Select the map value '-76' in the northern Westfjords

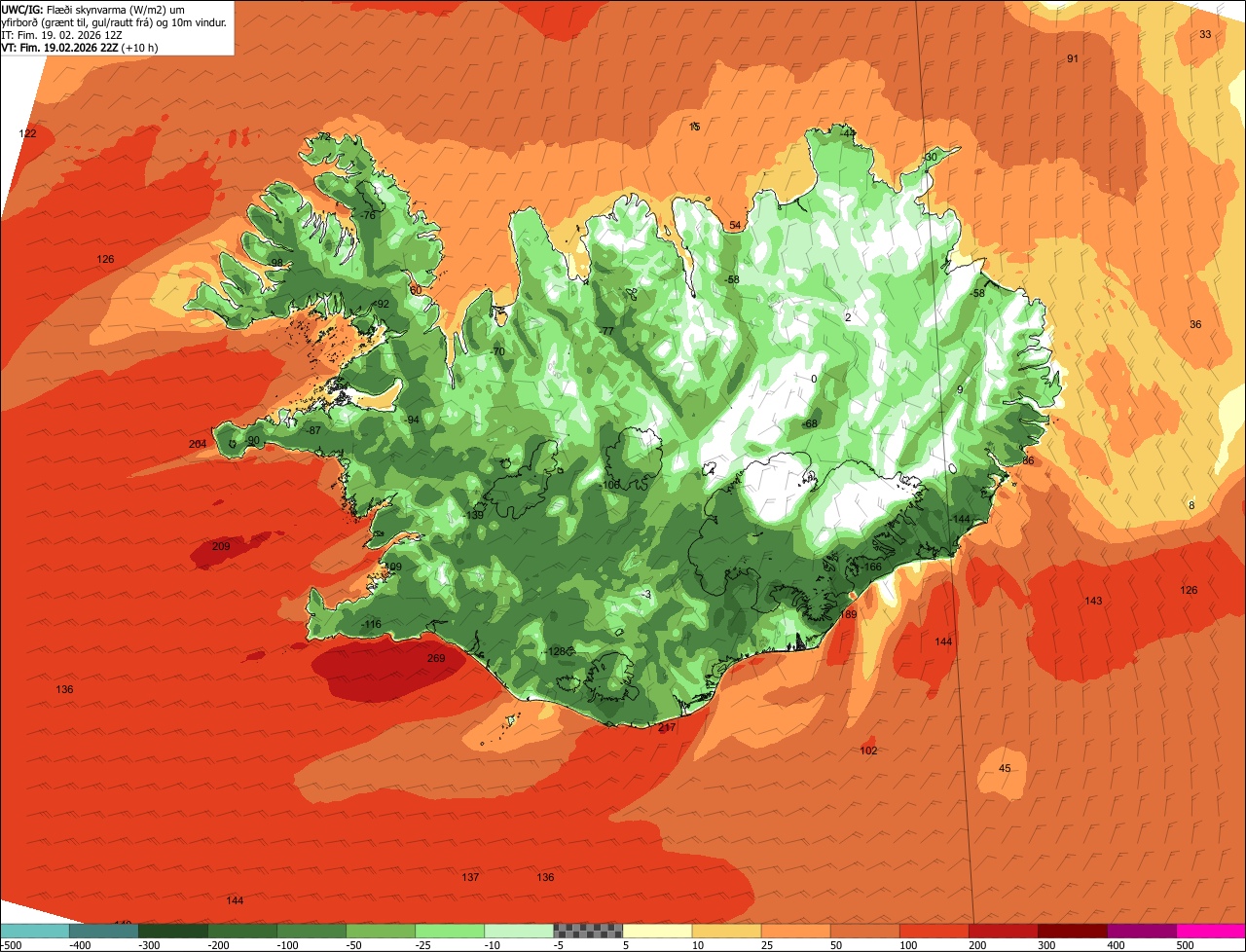point(367,215)
